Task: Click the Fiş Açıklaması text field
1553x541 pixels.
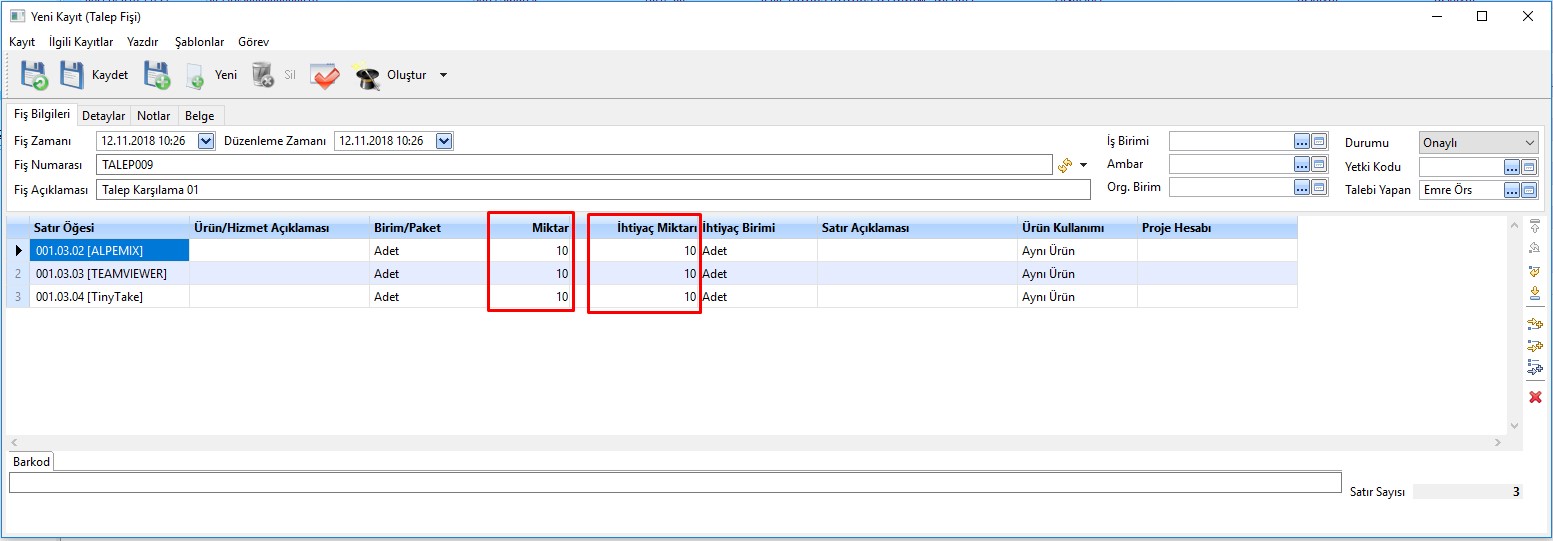Action: 592,190
